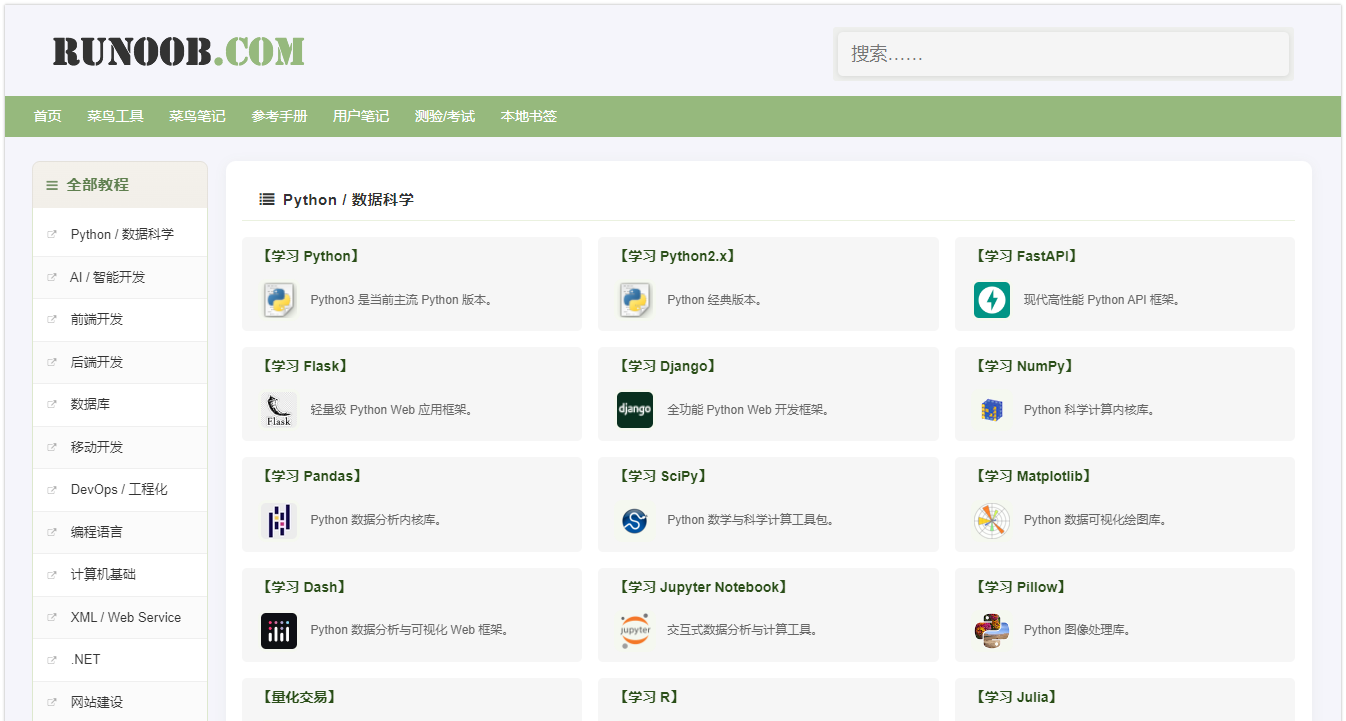
Task: Go to 首页 in the navigation bar
Action: click(47, 116)
